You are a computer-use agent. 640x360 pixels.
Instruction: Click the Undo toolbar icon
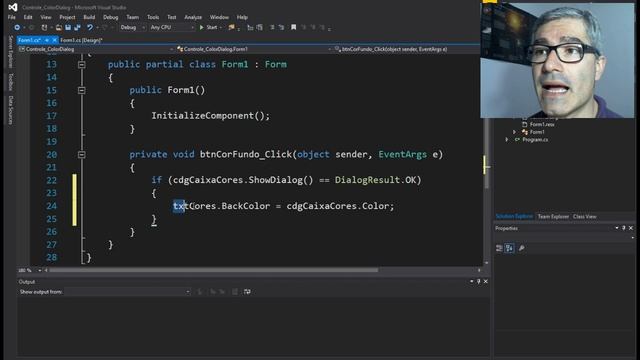click(x=90, y=27)
